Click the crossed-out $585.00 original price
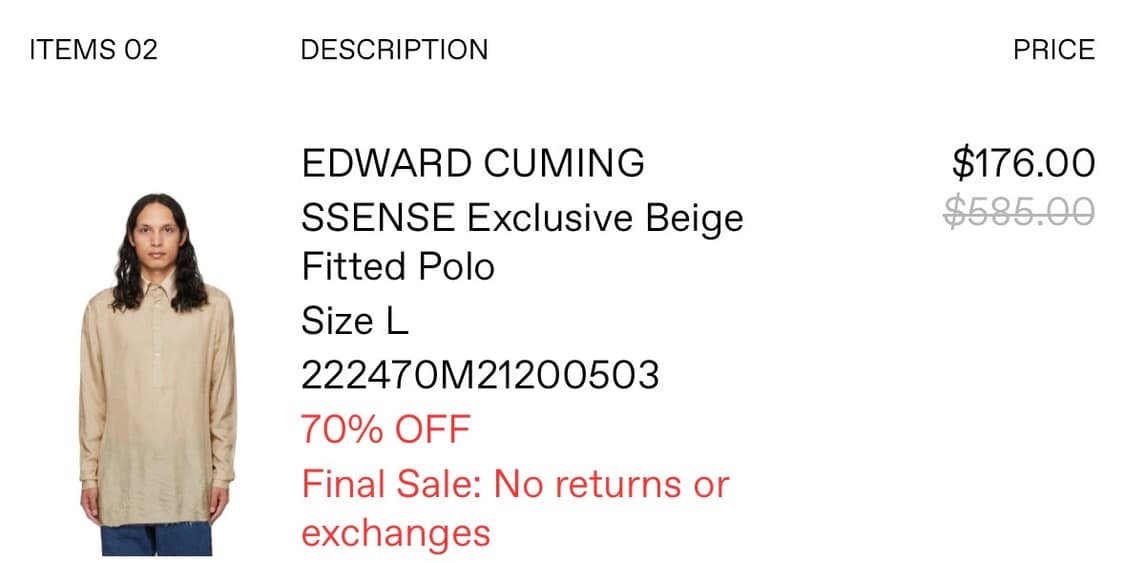1125x563 pixels. (x=1019, y=211)
